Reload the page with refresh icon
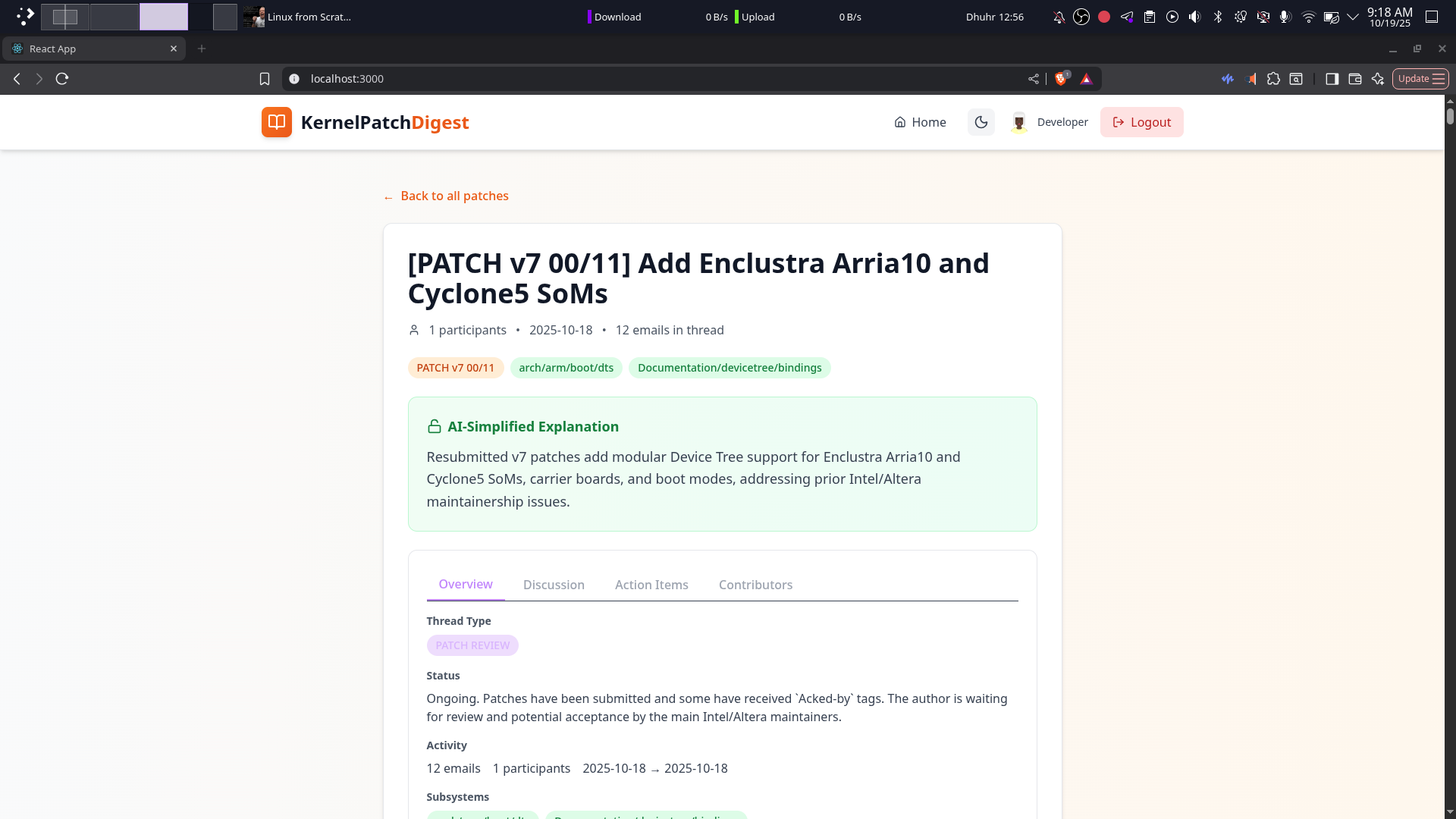The height and width of the screenshot is (819, 1456). tap(62, 79)
